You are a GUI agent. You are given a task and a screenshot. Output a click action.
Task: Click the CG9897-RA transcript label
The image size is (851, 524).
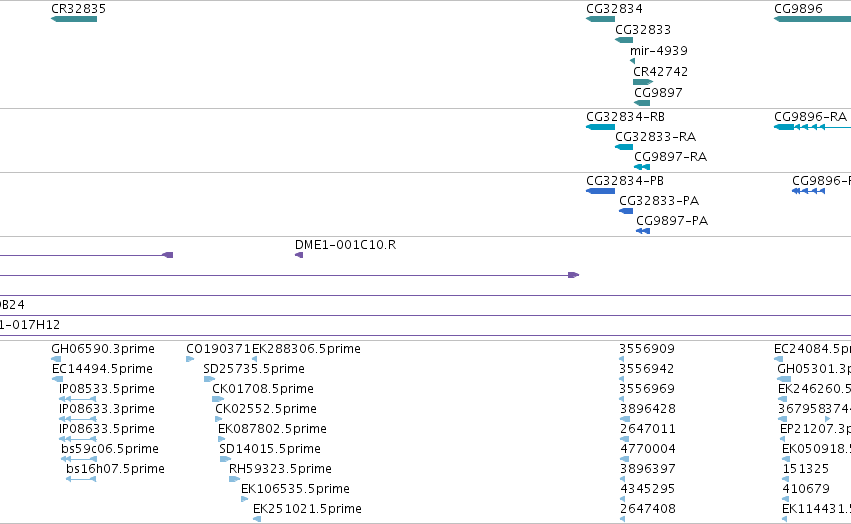670,157
